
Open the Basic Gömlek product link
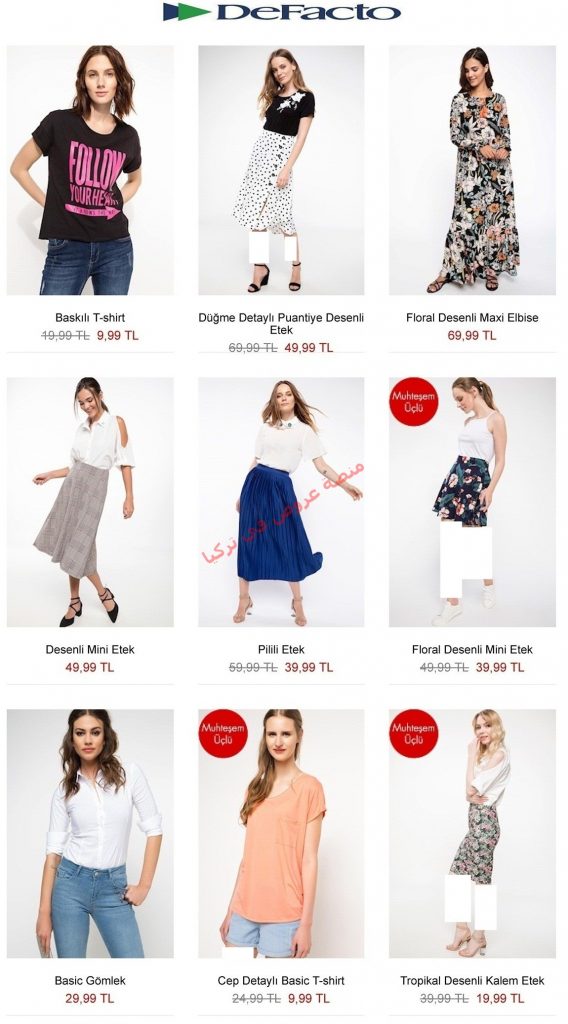(90, 981)
